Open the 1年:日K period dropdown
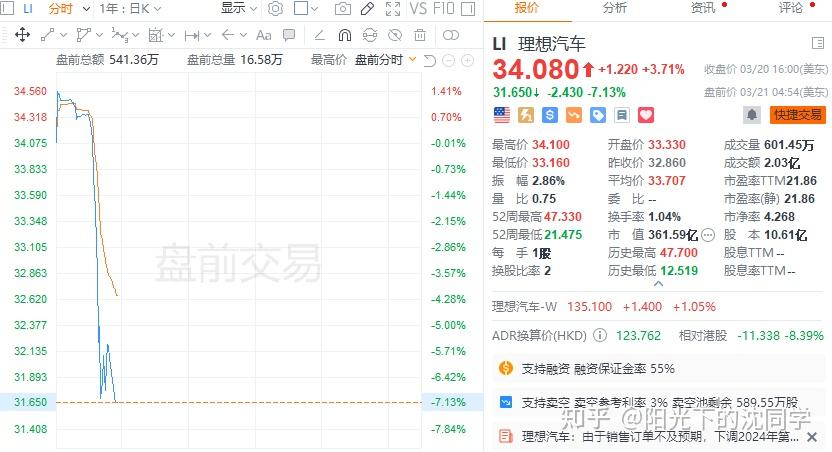 (x=130, y=8)
